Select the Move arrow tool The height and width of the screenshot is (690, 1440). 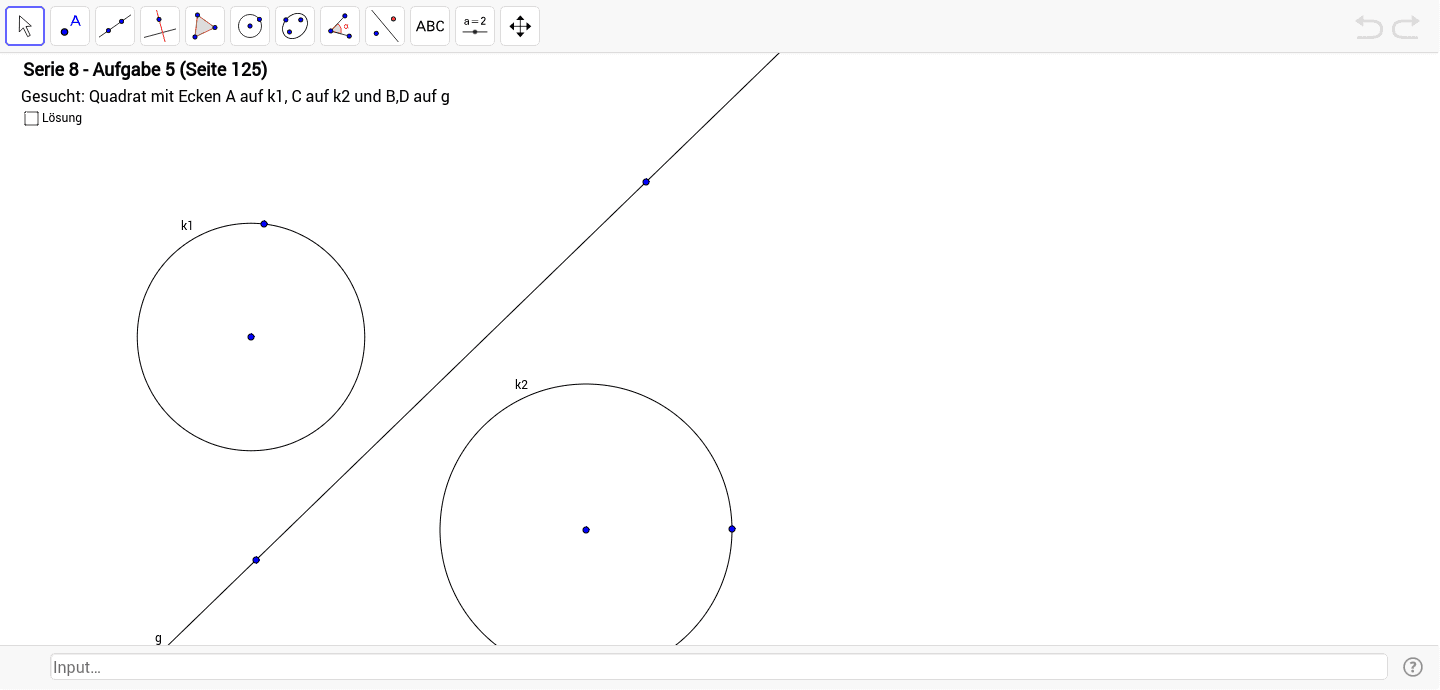[25, 26]
